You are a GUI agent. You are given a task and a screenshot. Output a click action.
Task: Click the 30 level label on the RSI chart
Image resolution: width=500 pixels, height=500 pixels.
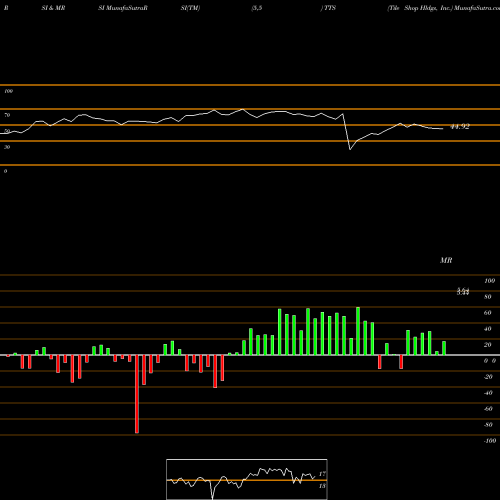click(x=7, y=147)
